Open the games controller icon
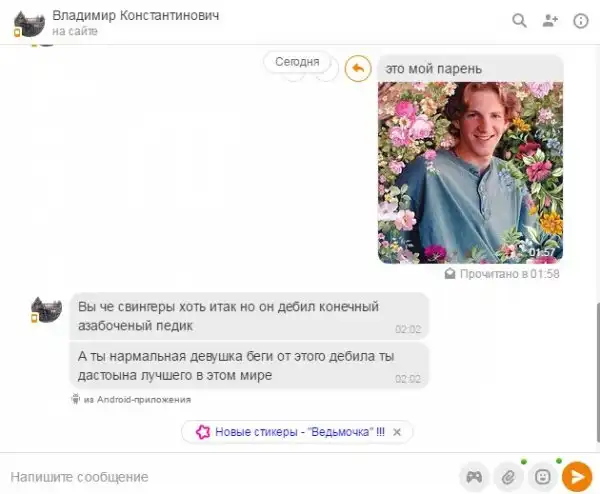This screenshot has height=494, width=600. tap(474, 477)
